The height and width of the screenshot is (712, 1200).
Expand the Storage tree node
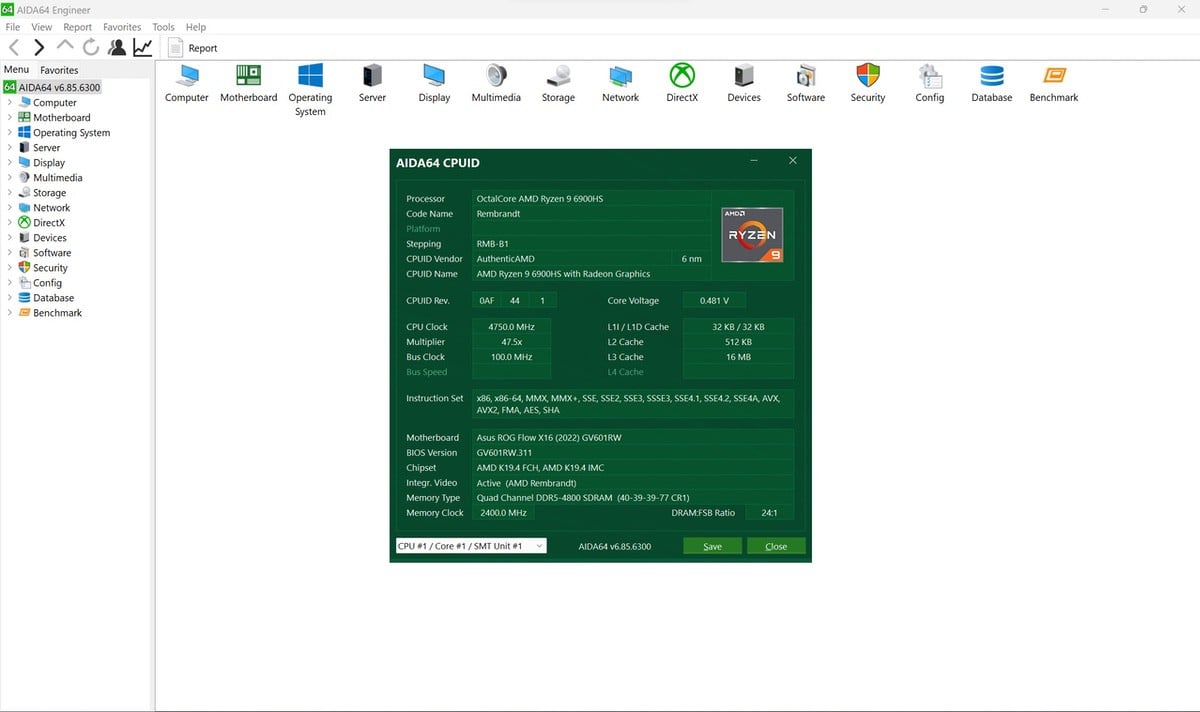tap(10, 192)
